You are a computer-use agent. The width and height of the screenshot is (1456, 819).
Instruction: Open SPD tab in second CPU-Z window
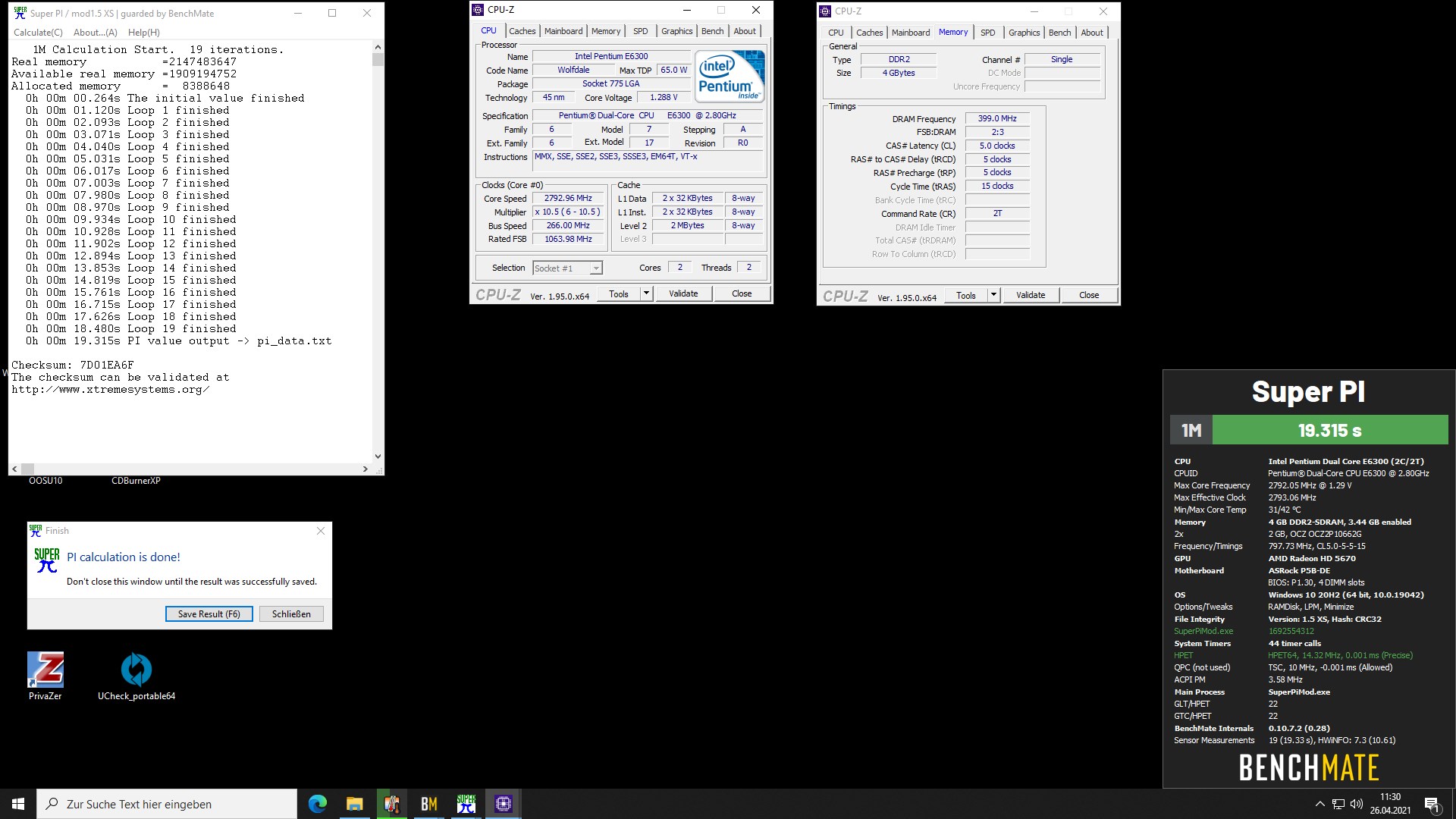pyautogui.click(x=987, y=33)
